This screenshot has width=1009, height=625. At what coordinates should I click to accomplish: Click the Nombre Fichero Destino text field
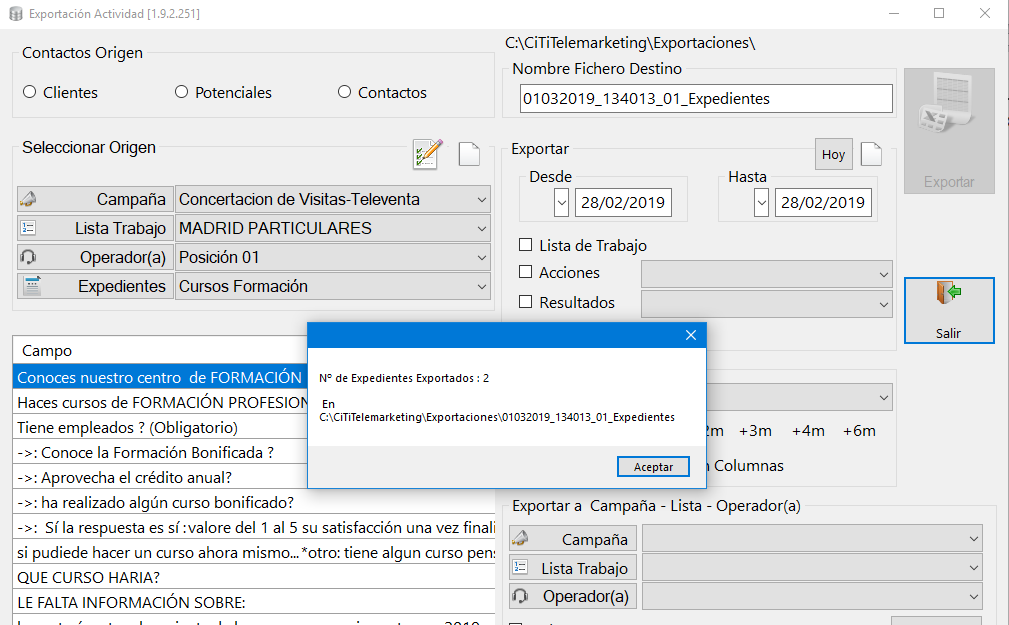[706, 98]
